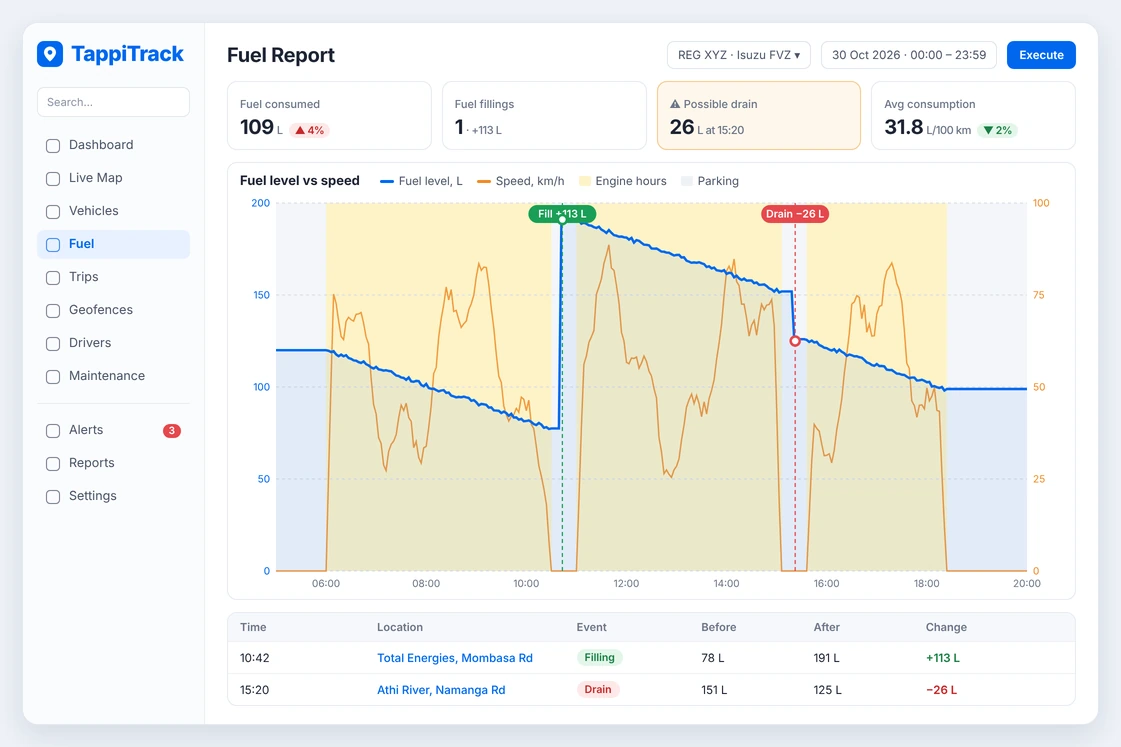Select the Possible drain 26 L card

point(759,115)
